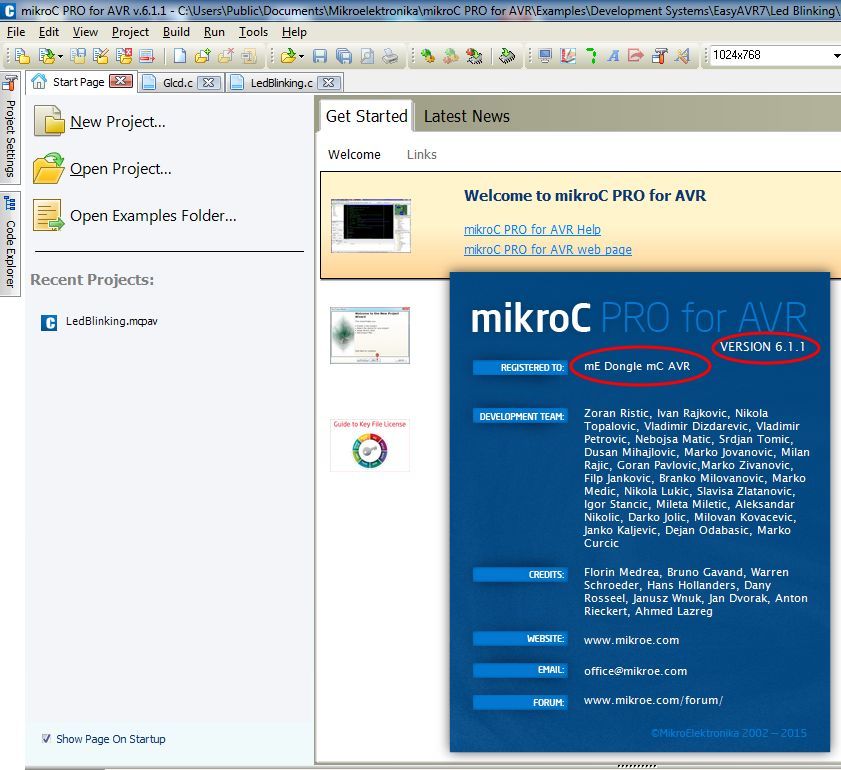Open the 1024x768 resolution combo box
841x770 pixels.
click(x=776, y=55)
